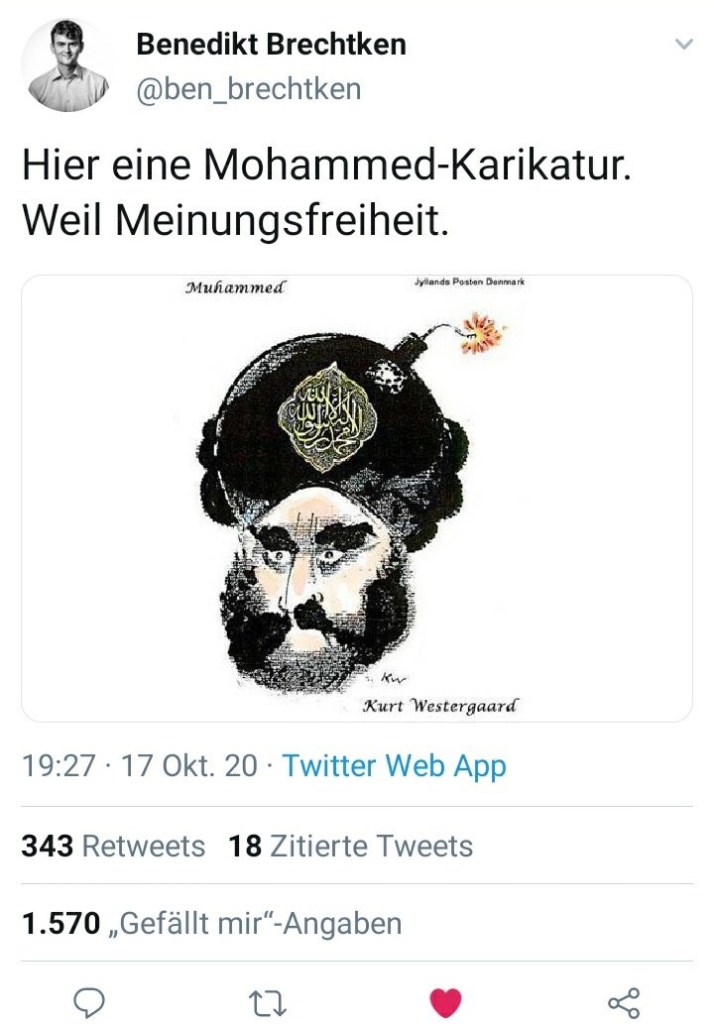This screenshot has height=1024, width=714.
Task: Open Benedikt Brechtken's profile photo
Action: click(x=68, y=65)
